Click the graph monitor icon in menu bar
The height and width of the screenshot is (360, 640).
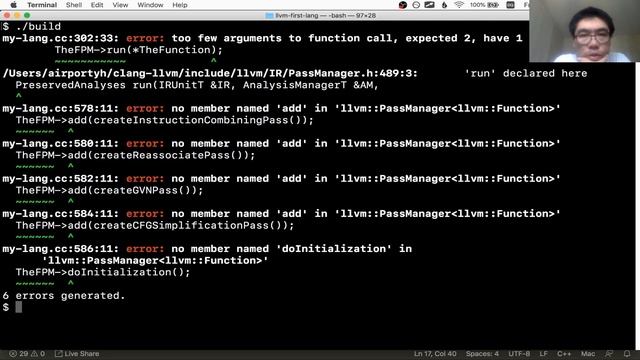click(429, 5)
